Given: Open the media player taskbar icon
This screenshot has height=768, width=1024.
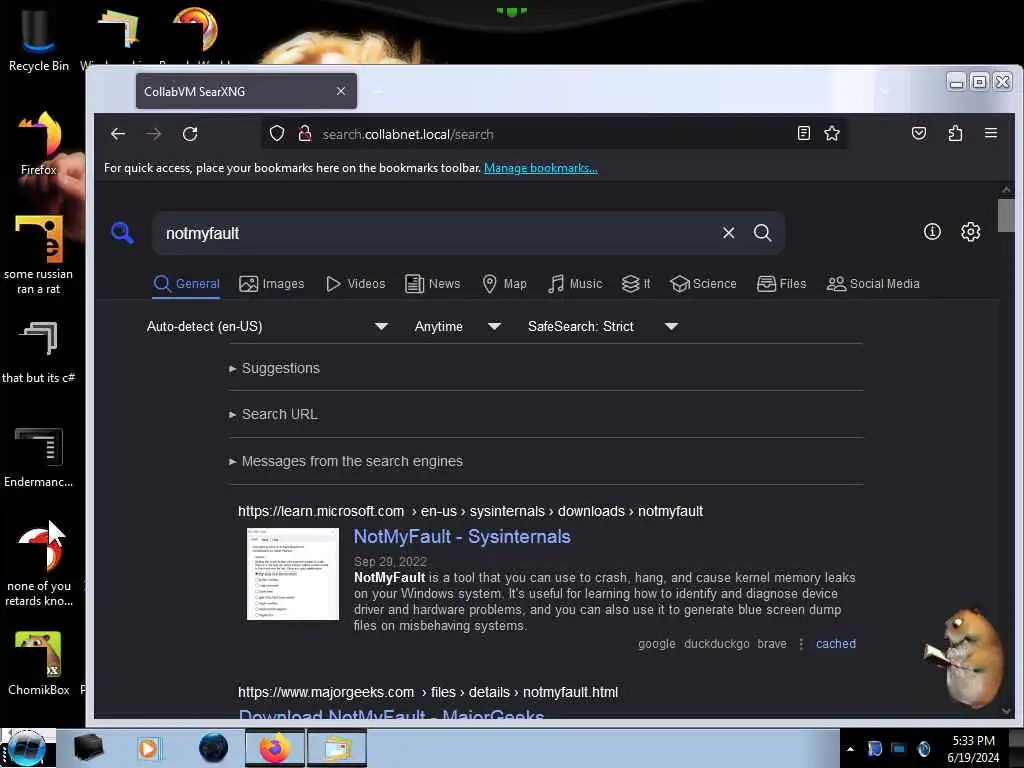Looking at the screenshot, I should (148, 748).
